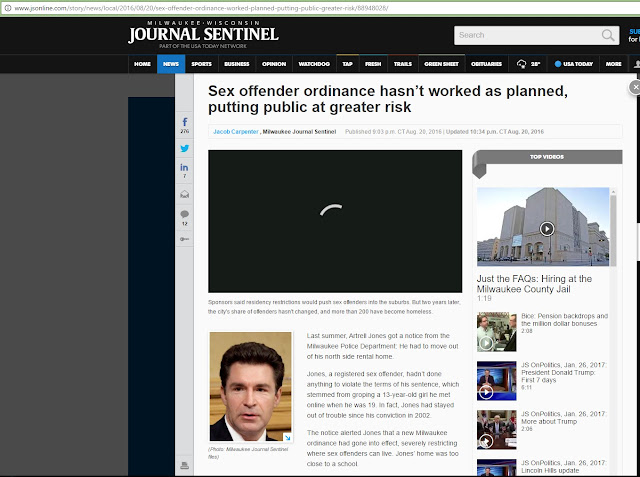
Task: Open JS OnPolitics More about Trump title
Action: pyautogui.click(x=564, y=417)
